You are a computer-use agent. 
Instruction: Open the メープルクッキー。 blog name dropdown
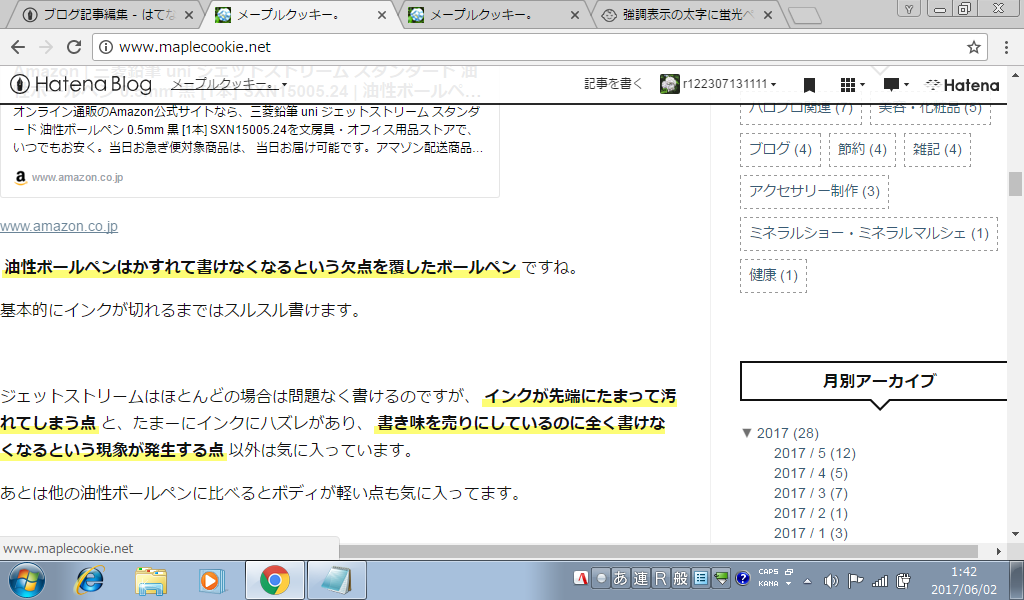[x=229, y=84]
